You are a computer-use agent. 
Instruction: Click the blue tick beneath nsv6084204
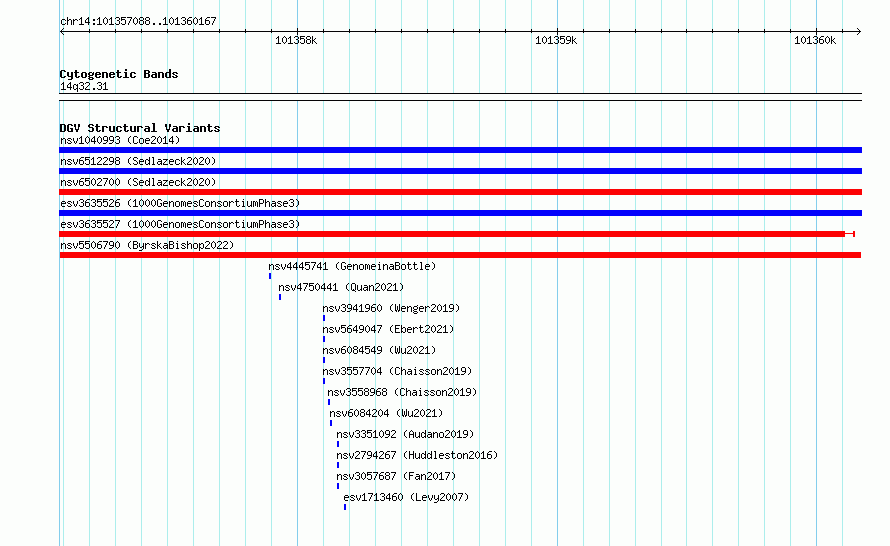(x=331, y=423)
